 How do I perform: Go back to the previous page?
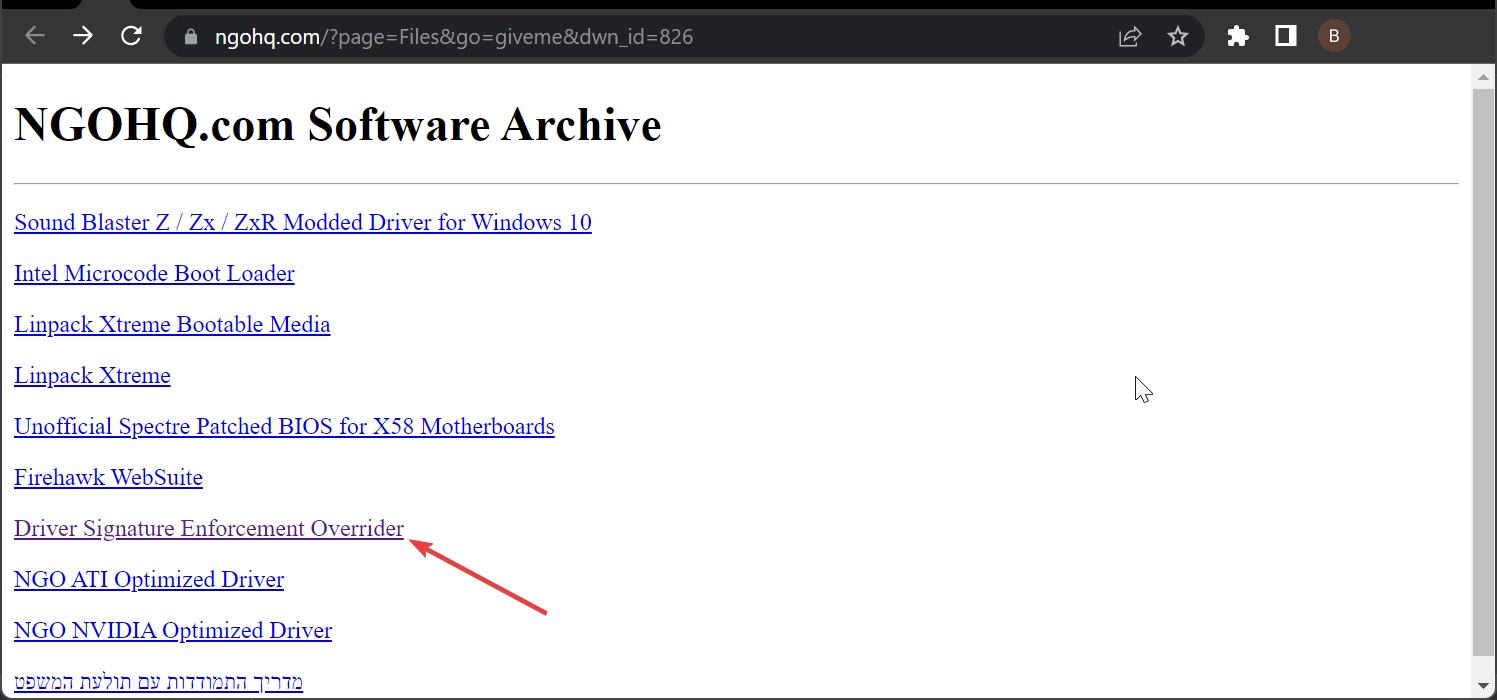(x=35, y=37)
